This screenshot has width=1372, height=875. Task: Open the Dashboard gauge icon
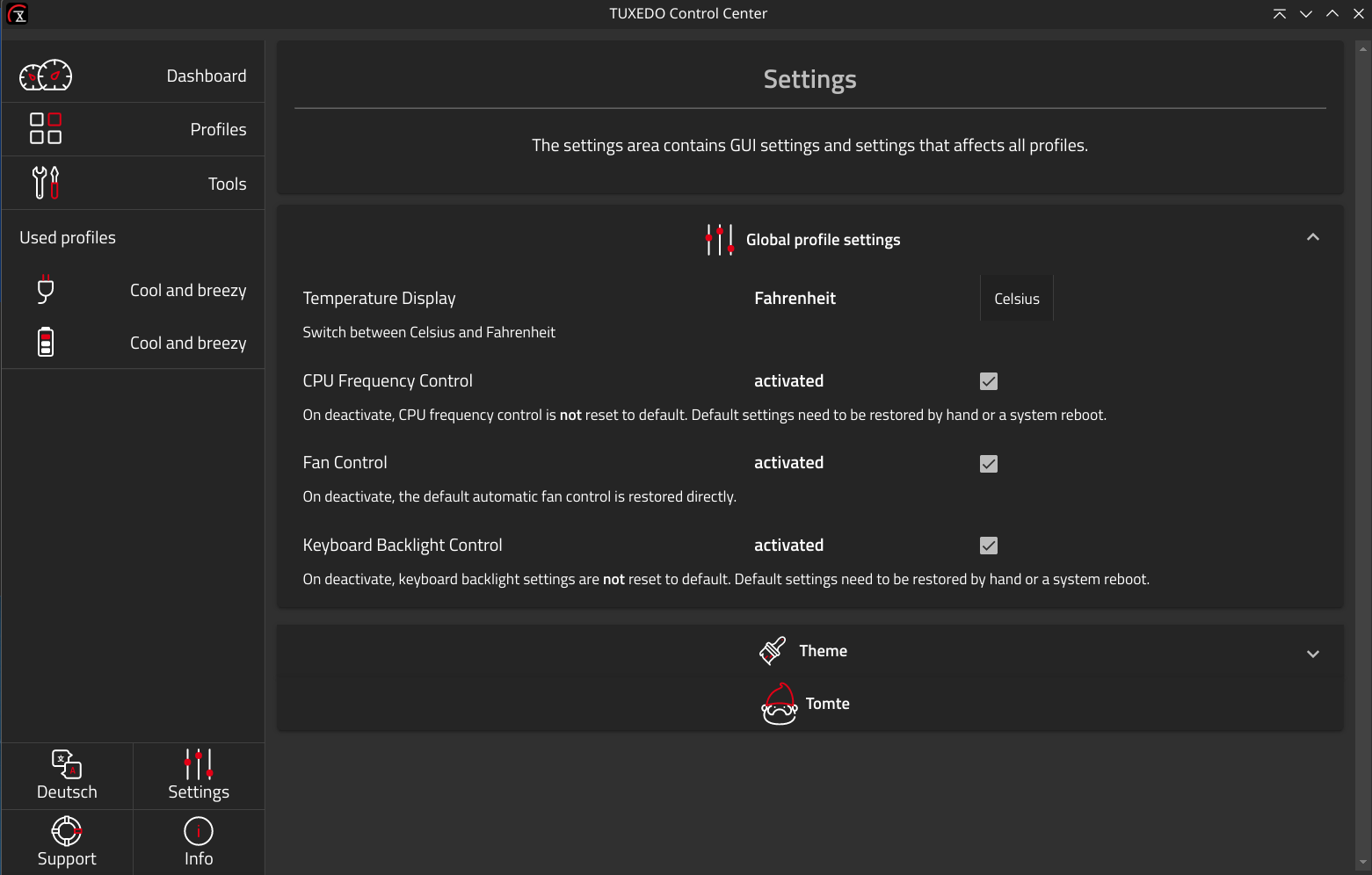tap(46, 76)
